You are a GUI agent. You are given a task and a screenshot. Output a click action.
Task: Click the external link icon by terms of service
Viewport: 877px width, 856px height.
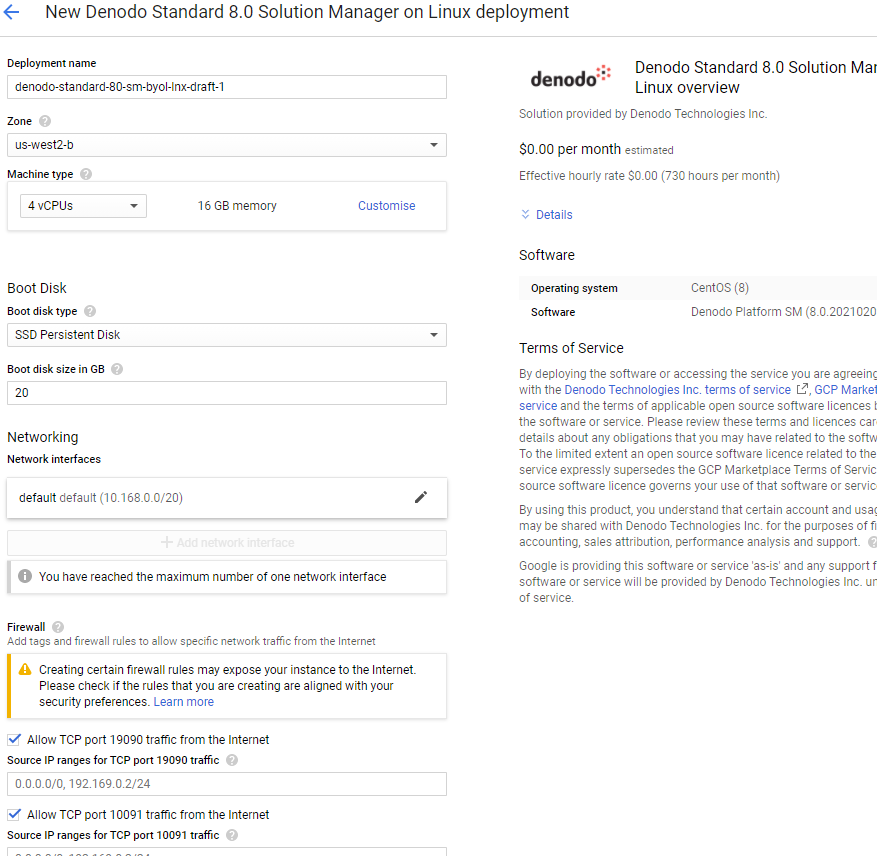[x=802, y=389]
